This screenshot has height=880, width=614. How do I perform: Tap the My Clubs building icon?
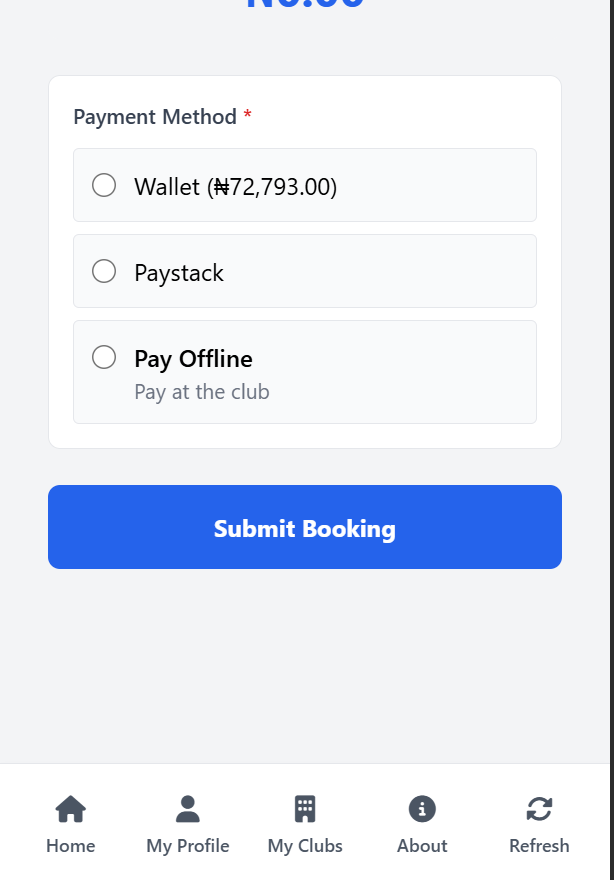click(x=305, y=809)
